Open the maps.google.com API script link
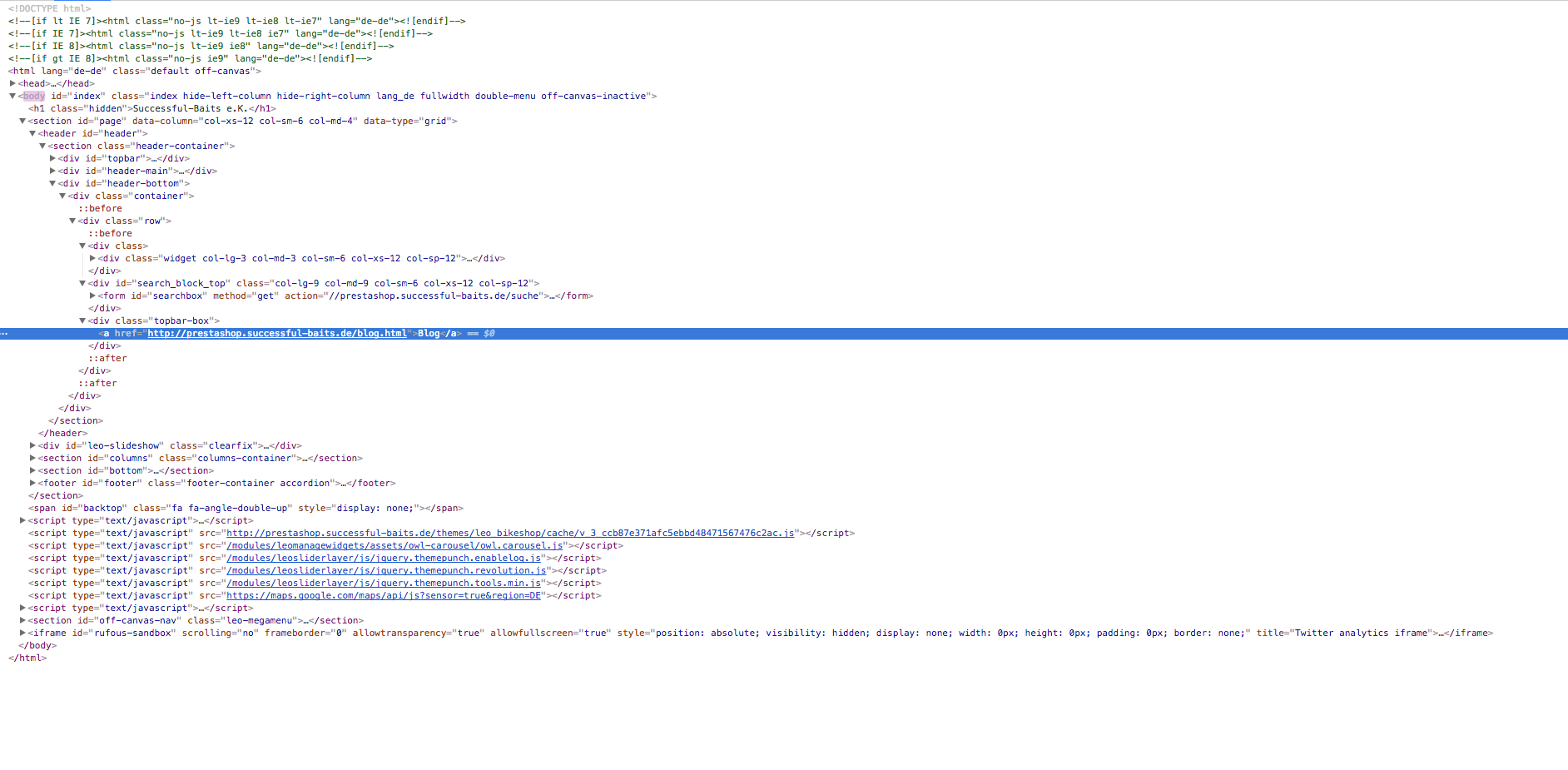 [x=384, y=595]
